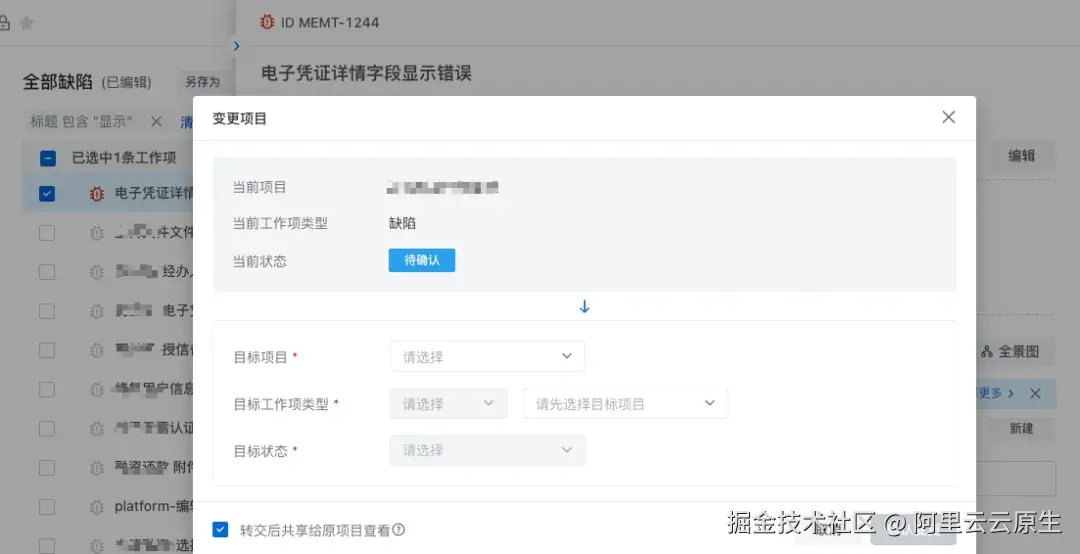This screenshot has height=554, width=1080.
Task: Check the checkbox for 授信 row
Action: 47,350
